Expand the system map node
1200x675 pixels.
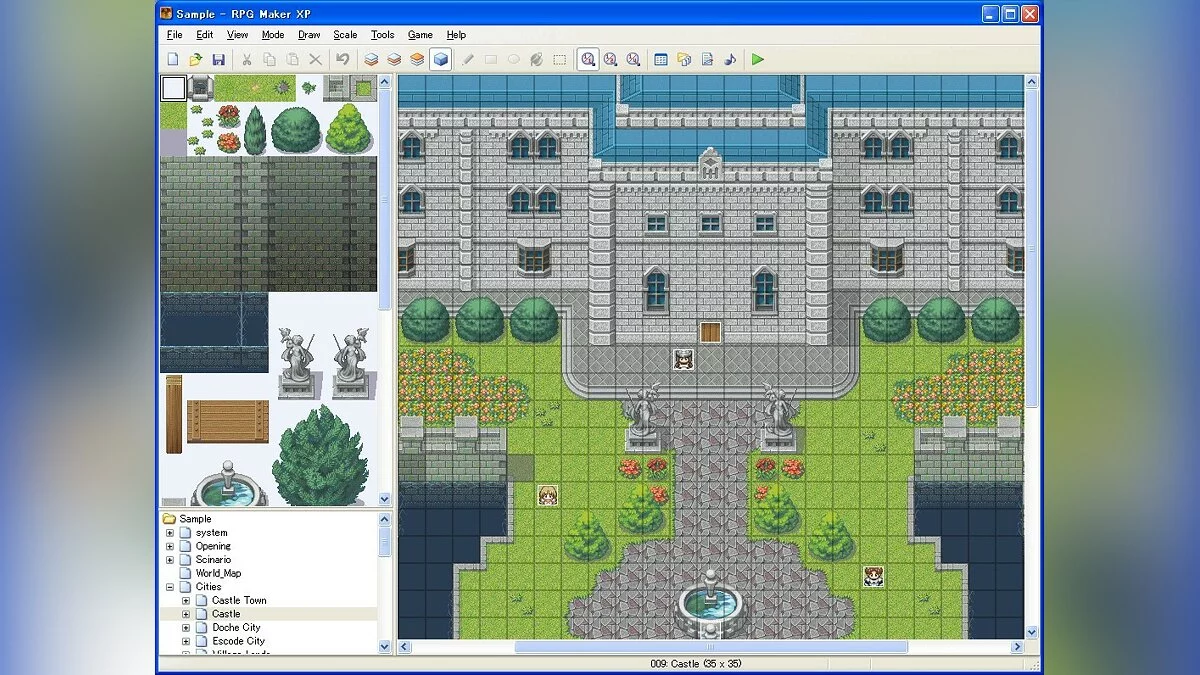[169, 533]
